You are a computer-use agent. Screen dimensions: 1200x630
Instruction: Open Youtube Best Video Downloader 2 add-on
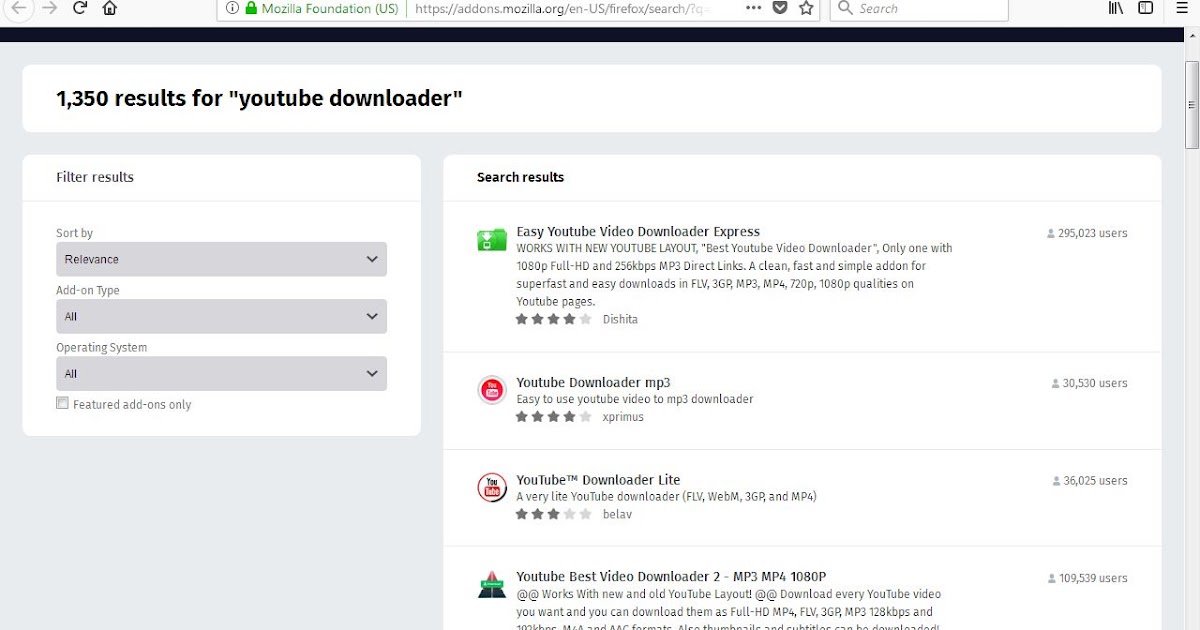click(671, 576)
